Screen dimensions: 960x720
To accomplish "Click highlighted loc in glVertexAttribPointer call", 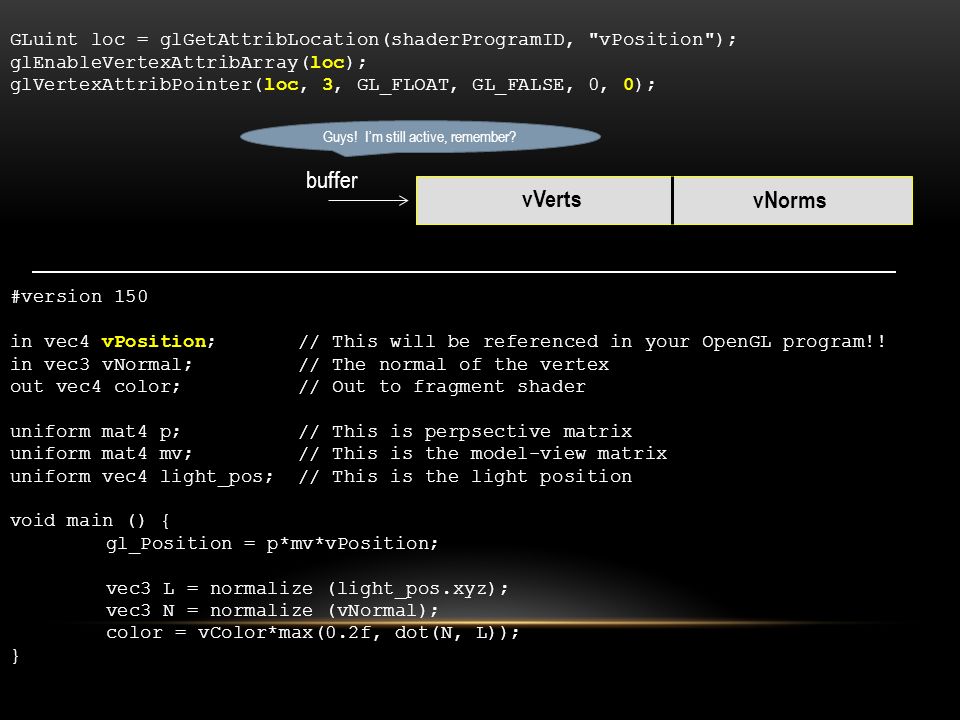I will coord(281,84).
